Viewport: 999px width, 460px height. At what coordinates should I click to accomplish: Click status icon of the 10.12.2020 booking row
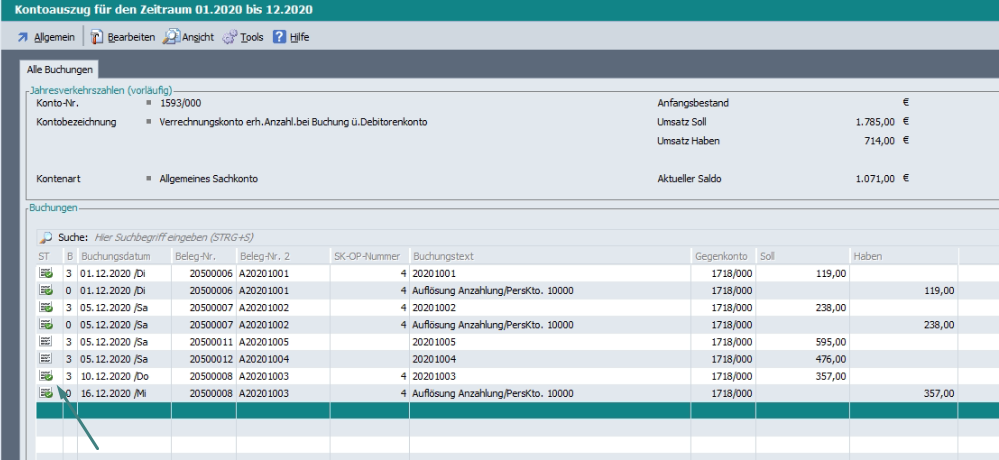(x=45, y=376)
